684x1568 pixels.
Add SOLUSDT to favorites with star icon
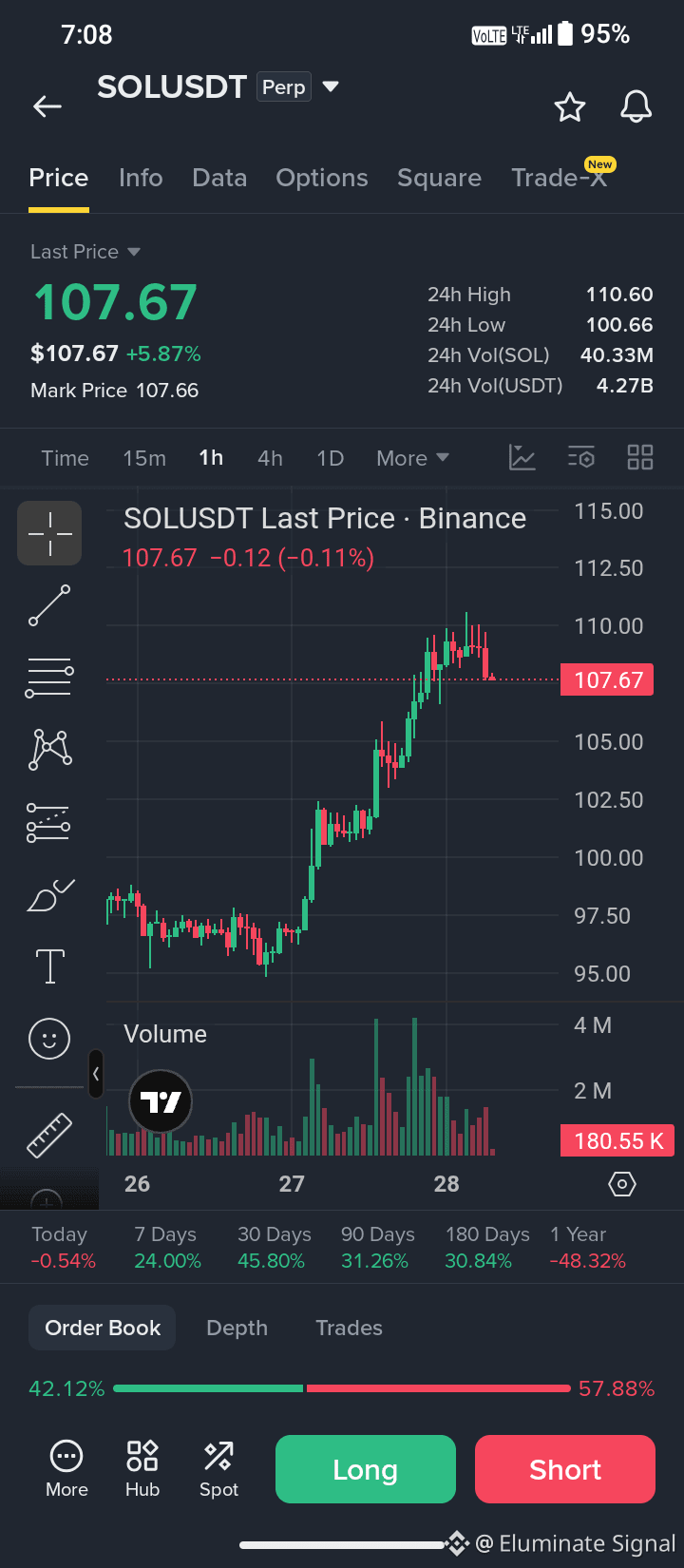click(x=570, y=106)
